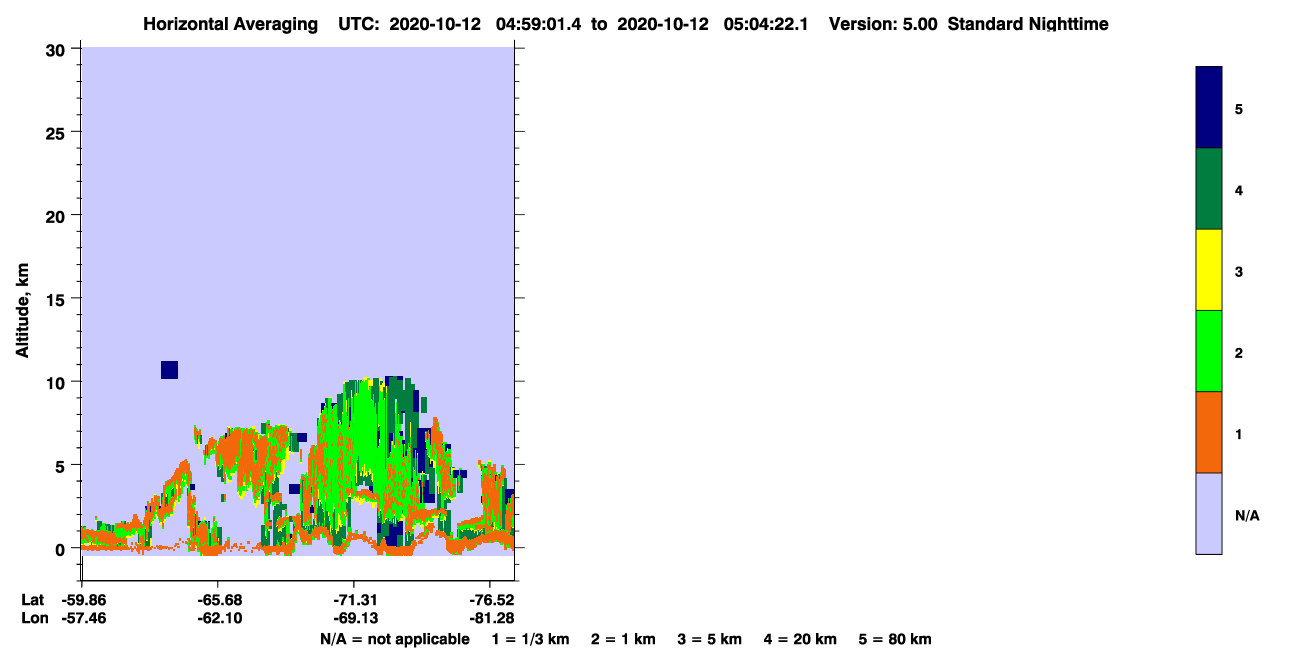
Task: Click the lavender N/A colorbar segment
Action: (x=1209, y=513)
